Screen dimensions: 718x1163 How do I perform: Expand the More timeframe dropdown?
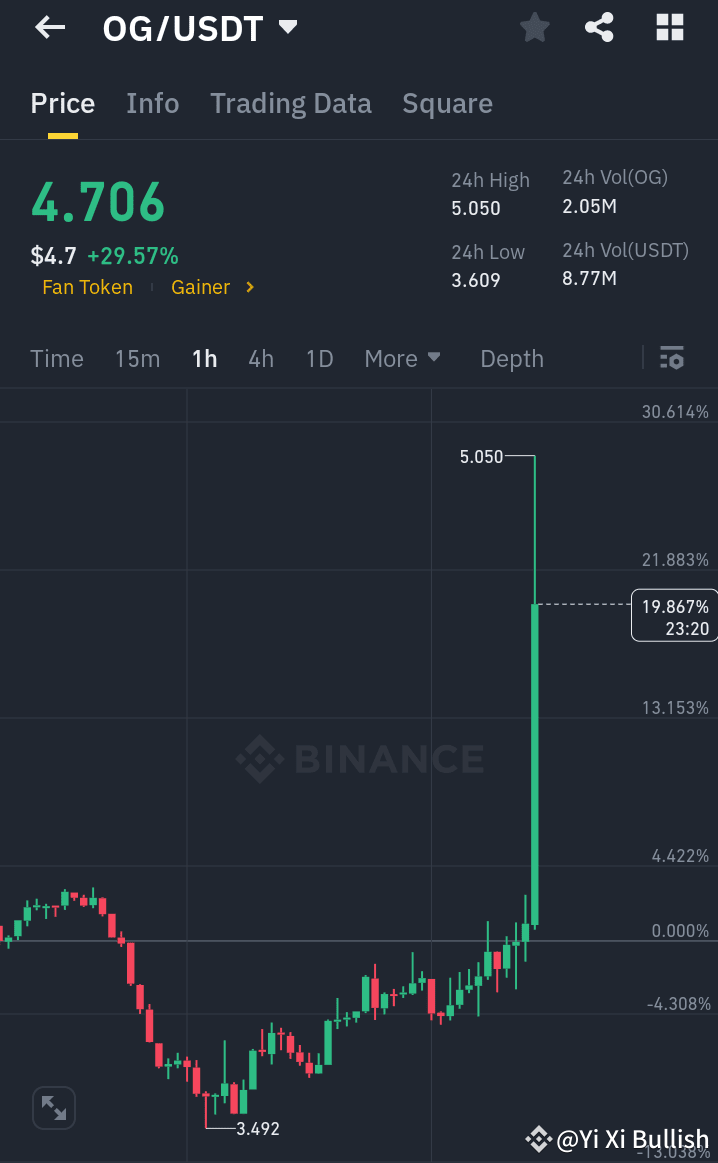point(403,358)
